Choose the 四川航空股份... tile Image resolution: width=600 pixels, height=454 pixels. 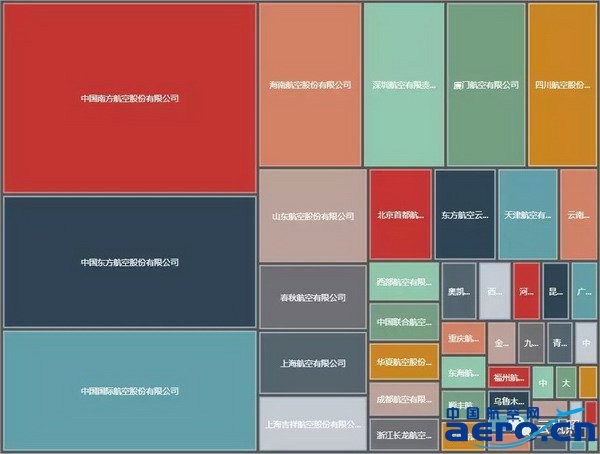coord(562,85)
